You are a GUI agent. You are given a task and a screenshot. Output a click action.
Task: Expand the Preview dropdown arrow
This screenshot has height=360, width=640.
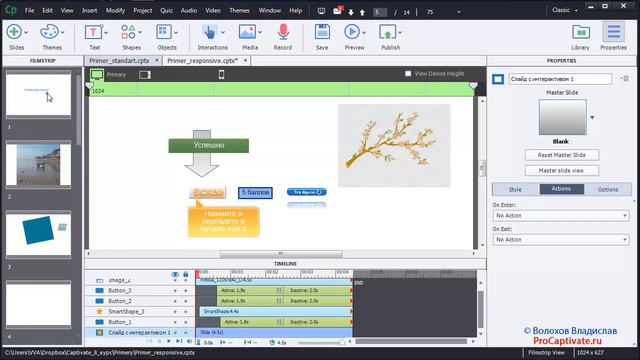tap(364, 32)
